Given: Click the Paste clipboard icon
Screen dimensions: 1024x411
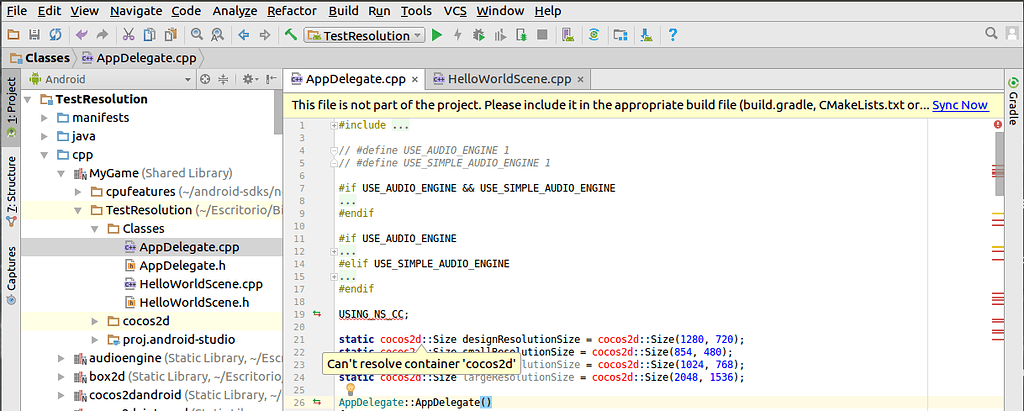Looking at the screenshot, I should click(170, 35).
